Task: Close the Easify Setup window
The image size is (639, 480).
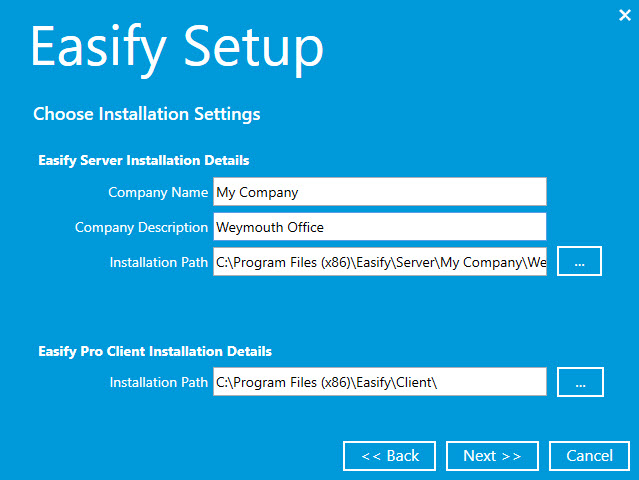Action: pyautogui.click(x=625, y=15)
